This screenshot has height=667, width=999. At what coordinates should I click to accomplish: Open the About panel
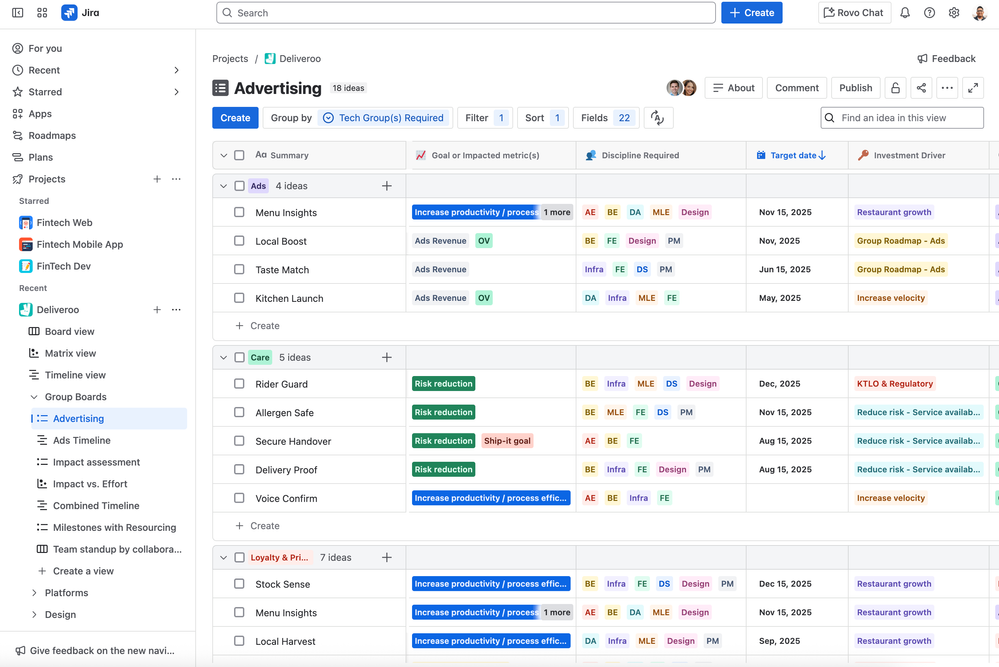[733, 88]
